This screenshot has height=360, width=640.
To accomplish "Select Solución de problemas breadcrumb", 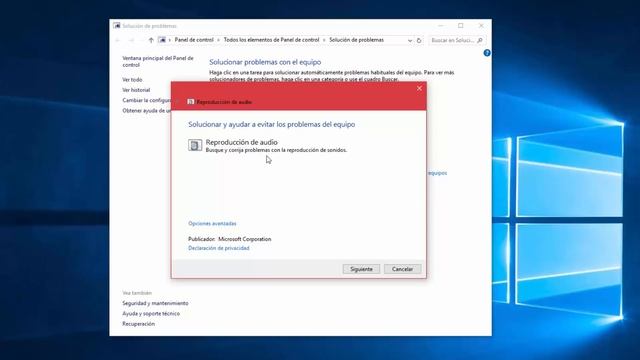I will (356, 40).
